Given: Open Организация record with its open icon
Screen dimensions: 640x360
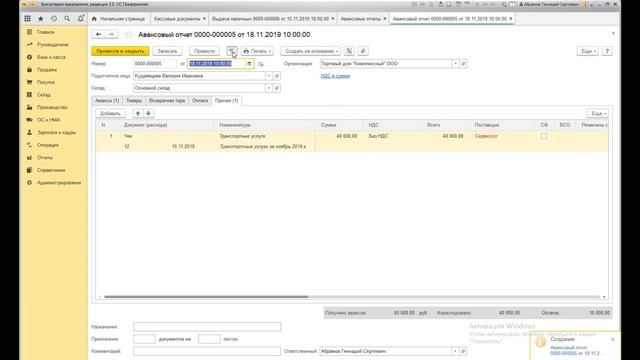Looking at the screenshot, I should click(463, 64).
